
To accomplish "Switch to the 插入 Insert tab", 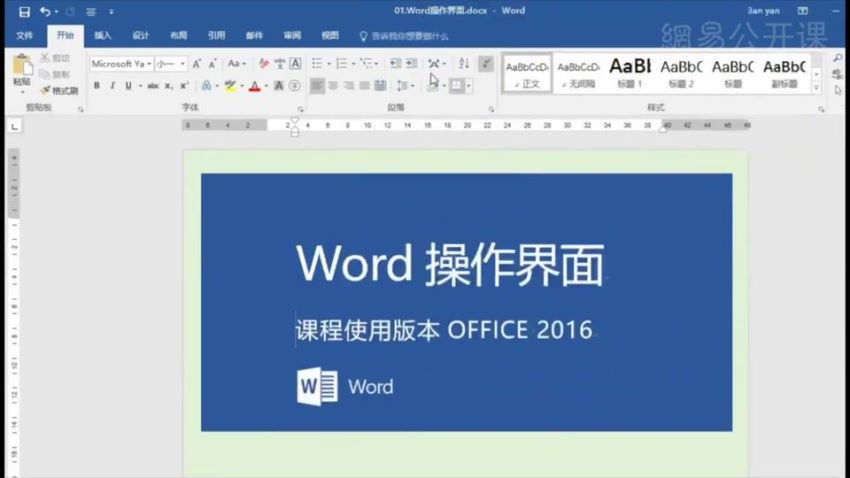I will click(102, 36).
